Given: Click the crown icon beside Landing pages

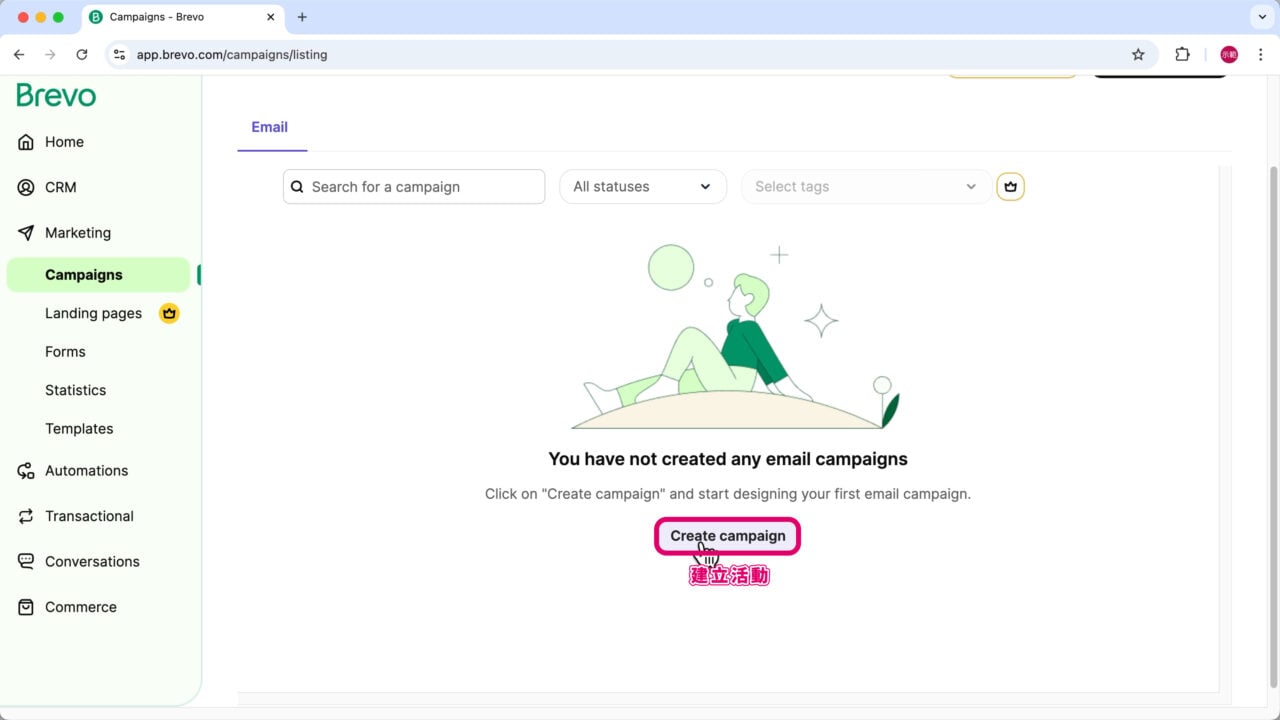Looking at the screenshot, I should coord(169,313).
